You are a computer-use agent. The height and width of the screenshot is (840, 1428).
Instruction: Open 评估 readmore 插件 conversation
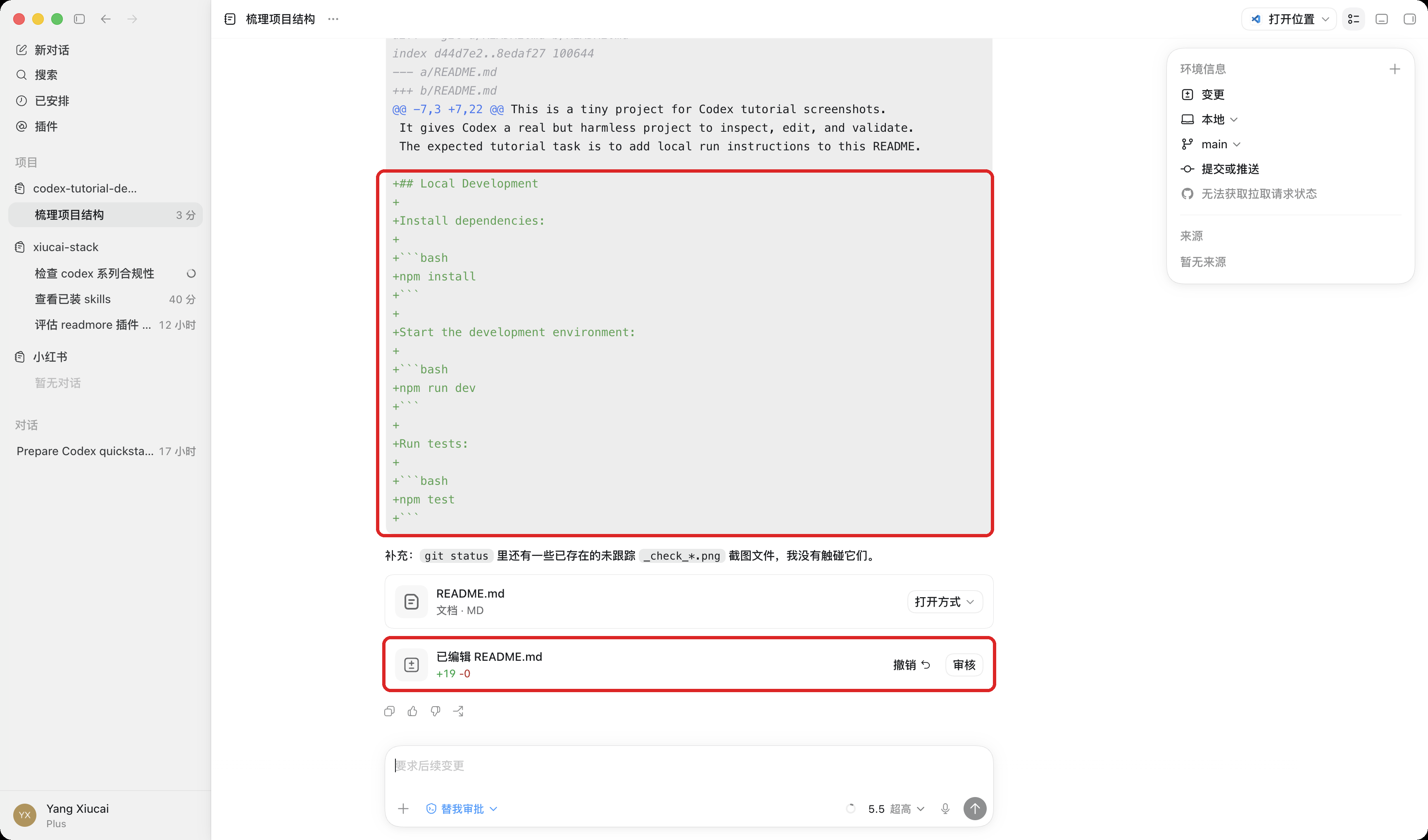105,325
